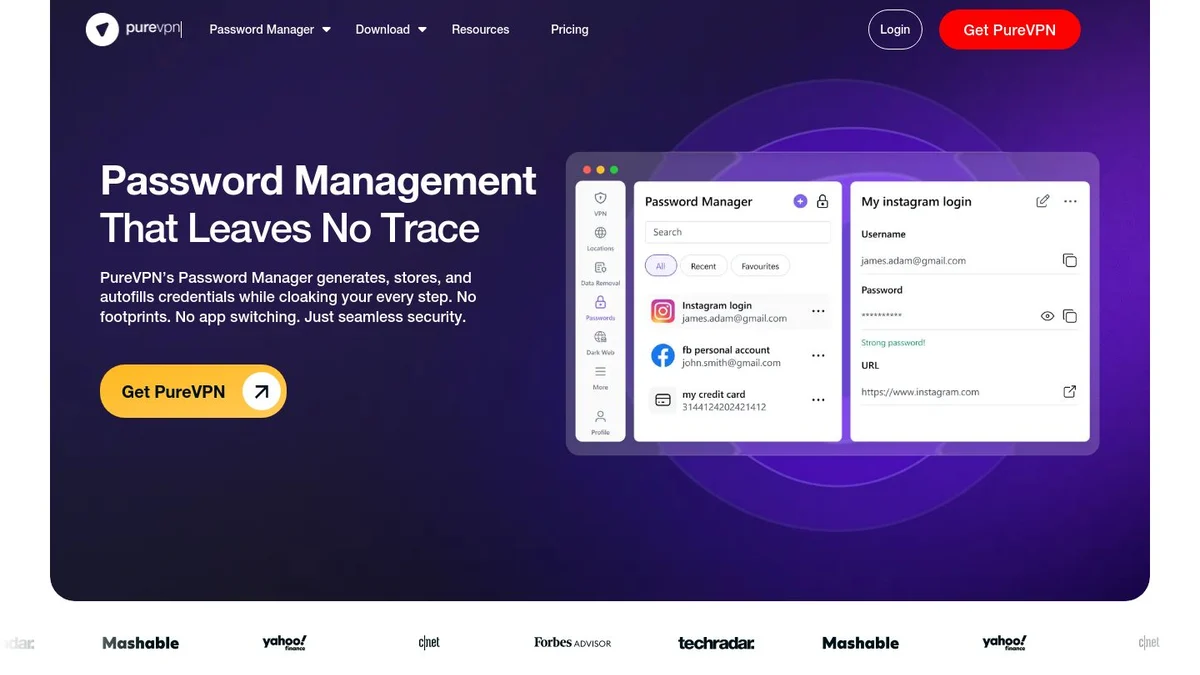Select the Passwords lock icon in sidebar
1200x675 pixels.
[600, 302]
